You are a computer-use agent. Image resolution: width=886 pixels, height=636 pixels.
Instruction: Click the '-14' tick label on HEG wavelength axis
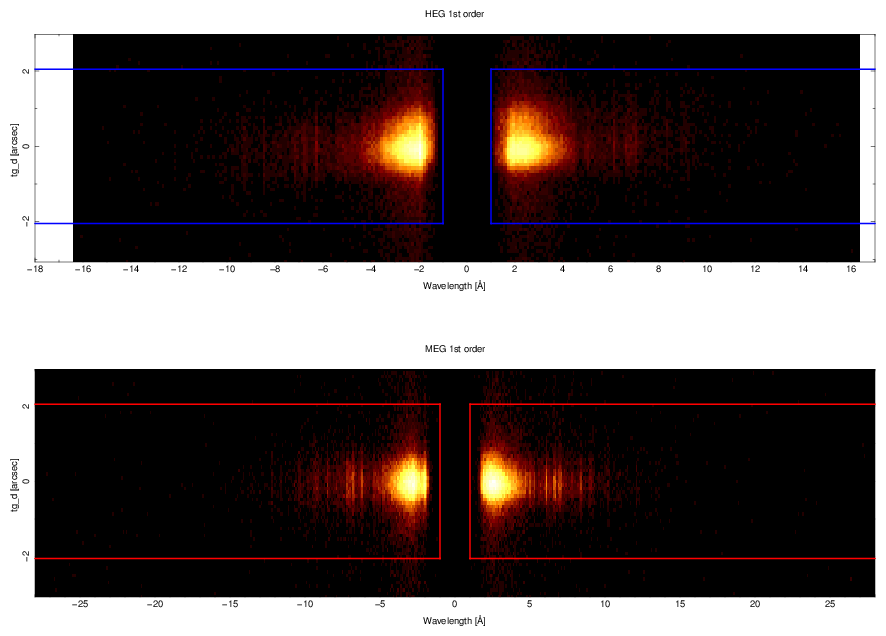(x=131, y=269)
